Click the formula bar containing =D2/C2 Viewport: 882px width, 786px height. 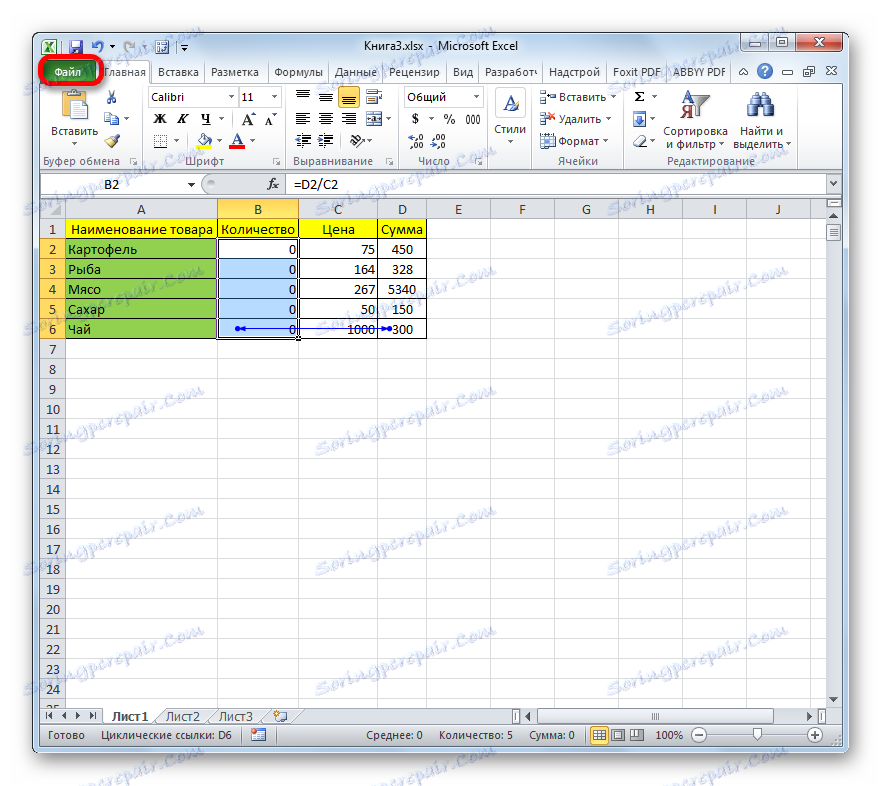click(x=556, y=184)
